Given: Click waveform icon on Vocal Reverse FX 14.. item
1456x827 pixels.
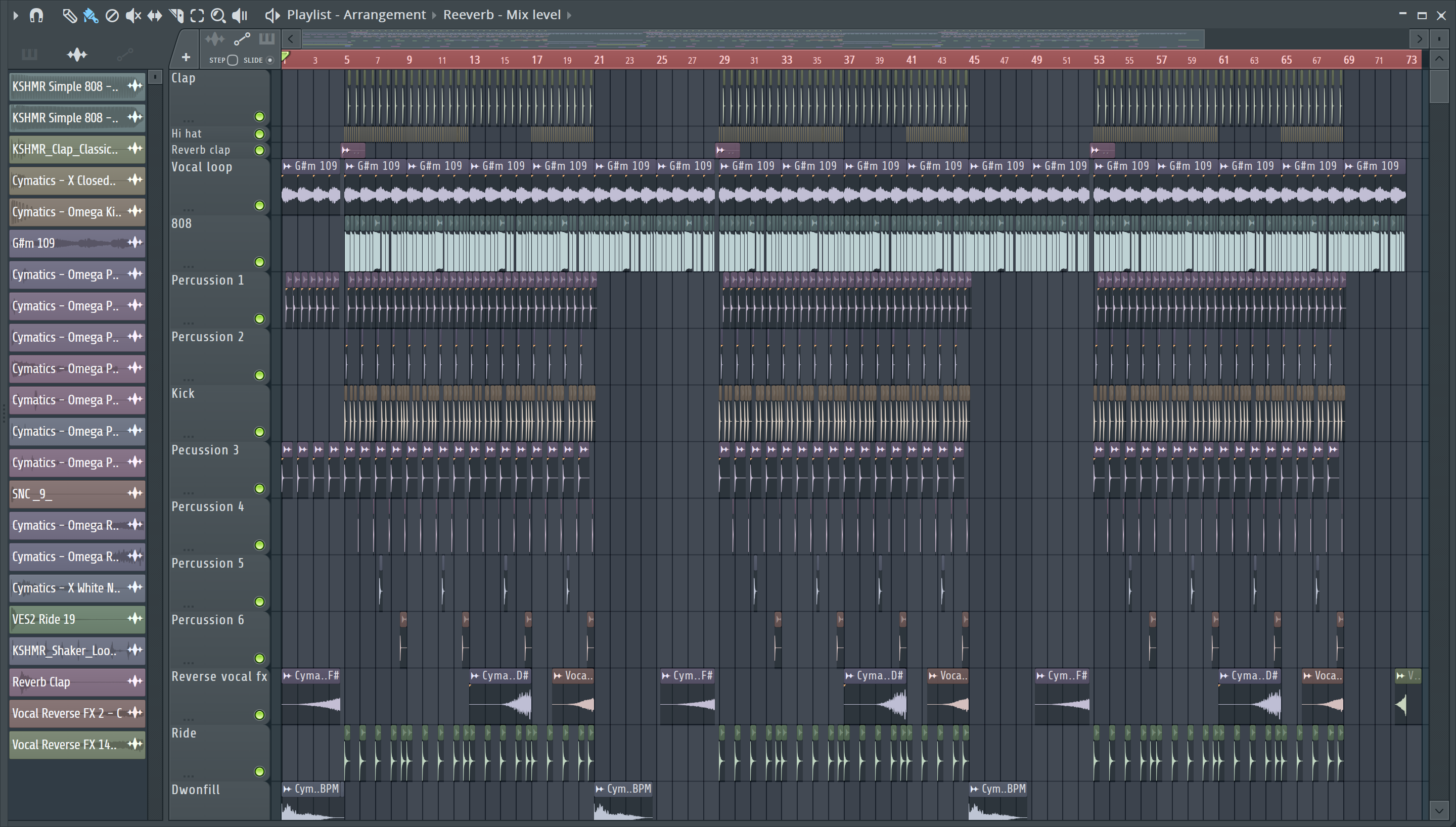Looking at the screenshot, I should point(134,744).
